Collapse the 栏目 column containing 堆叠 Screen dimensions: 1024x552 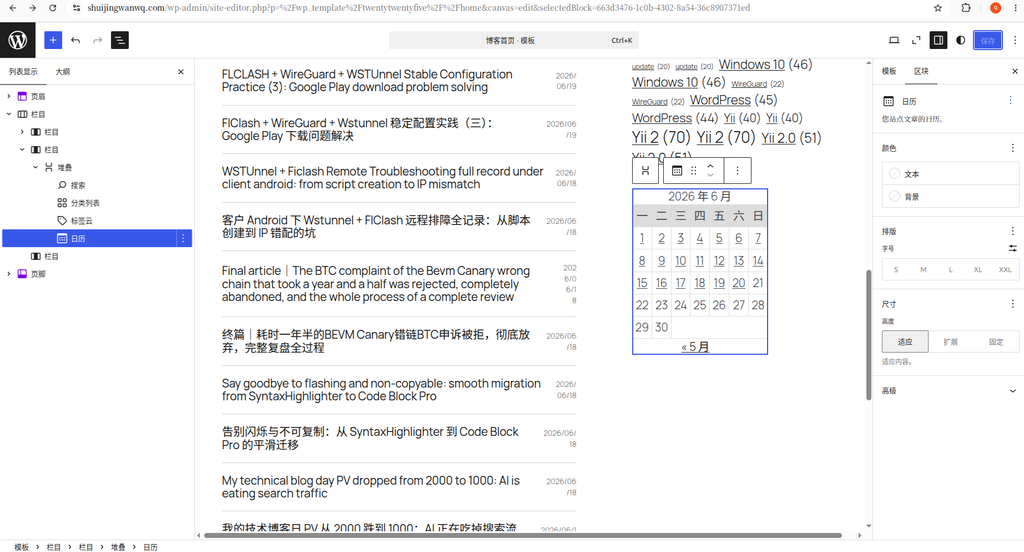coord(22,149)
